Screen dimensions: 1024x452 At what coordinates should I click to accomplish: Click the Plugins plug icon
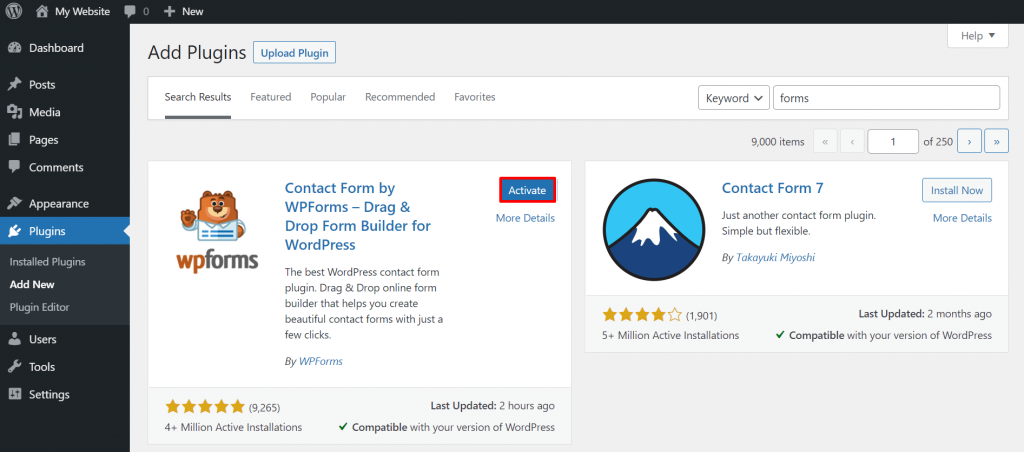click(x=14, y=231)
